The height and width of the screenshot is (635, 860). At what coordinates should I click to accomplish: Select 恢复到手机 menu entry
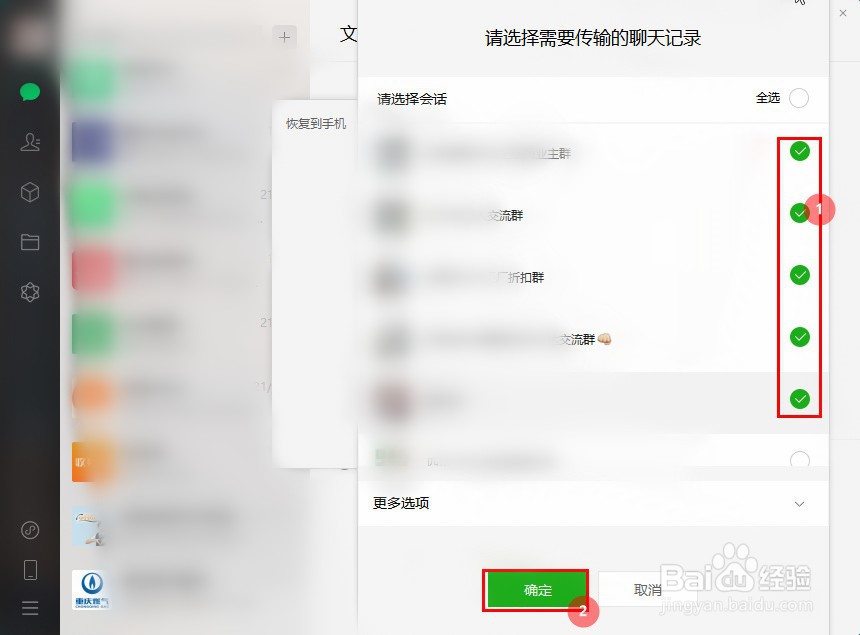[x=315, y=124]
